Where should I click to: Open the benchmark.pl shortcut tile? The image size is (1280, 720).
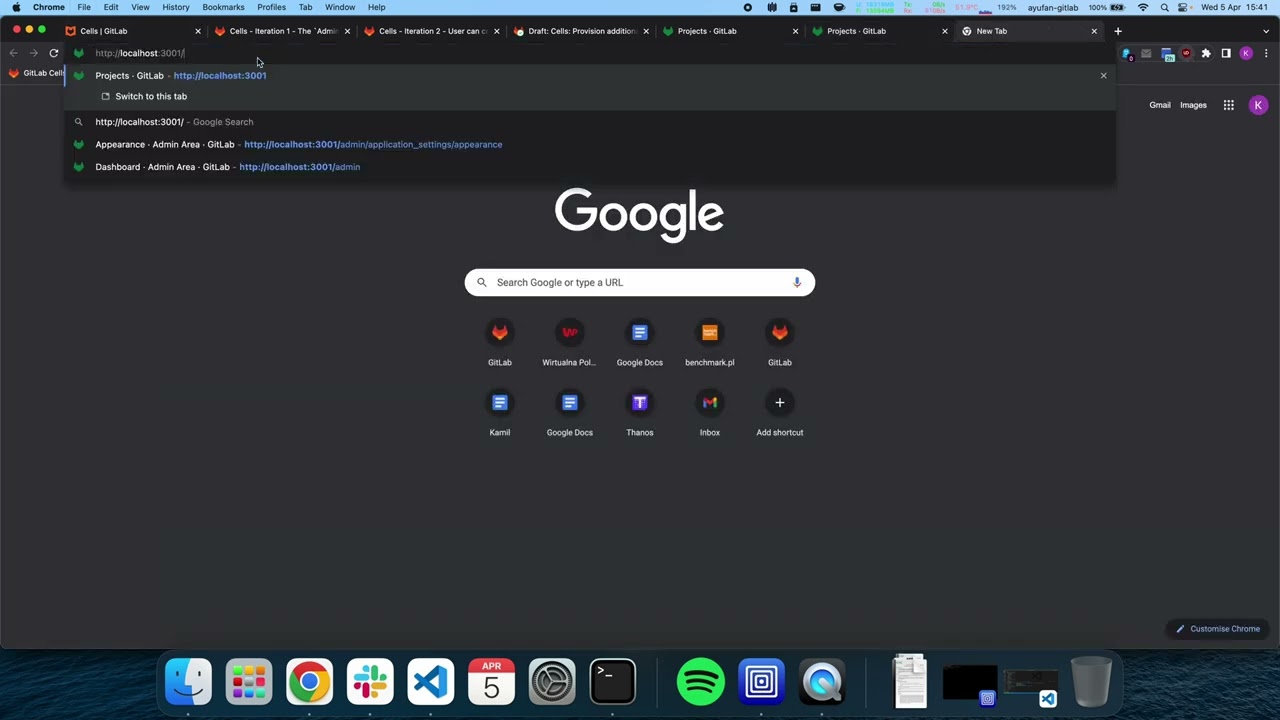coord(709,343)
